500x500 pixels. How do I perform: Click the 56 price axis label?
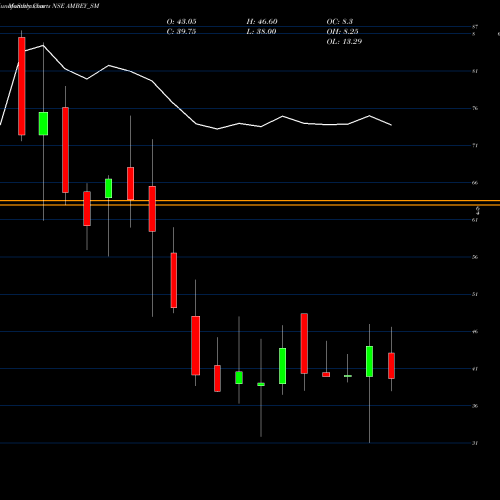[x=475, y=257]
